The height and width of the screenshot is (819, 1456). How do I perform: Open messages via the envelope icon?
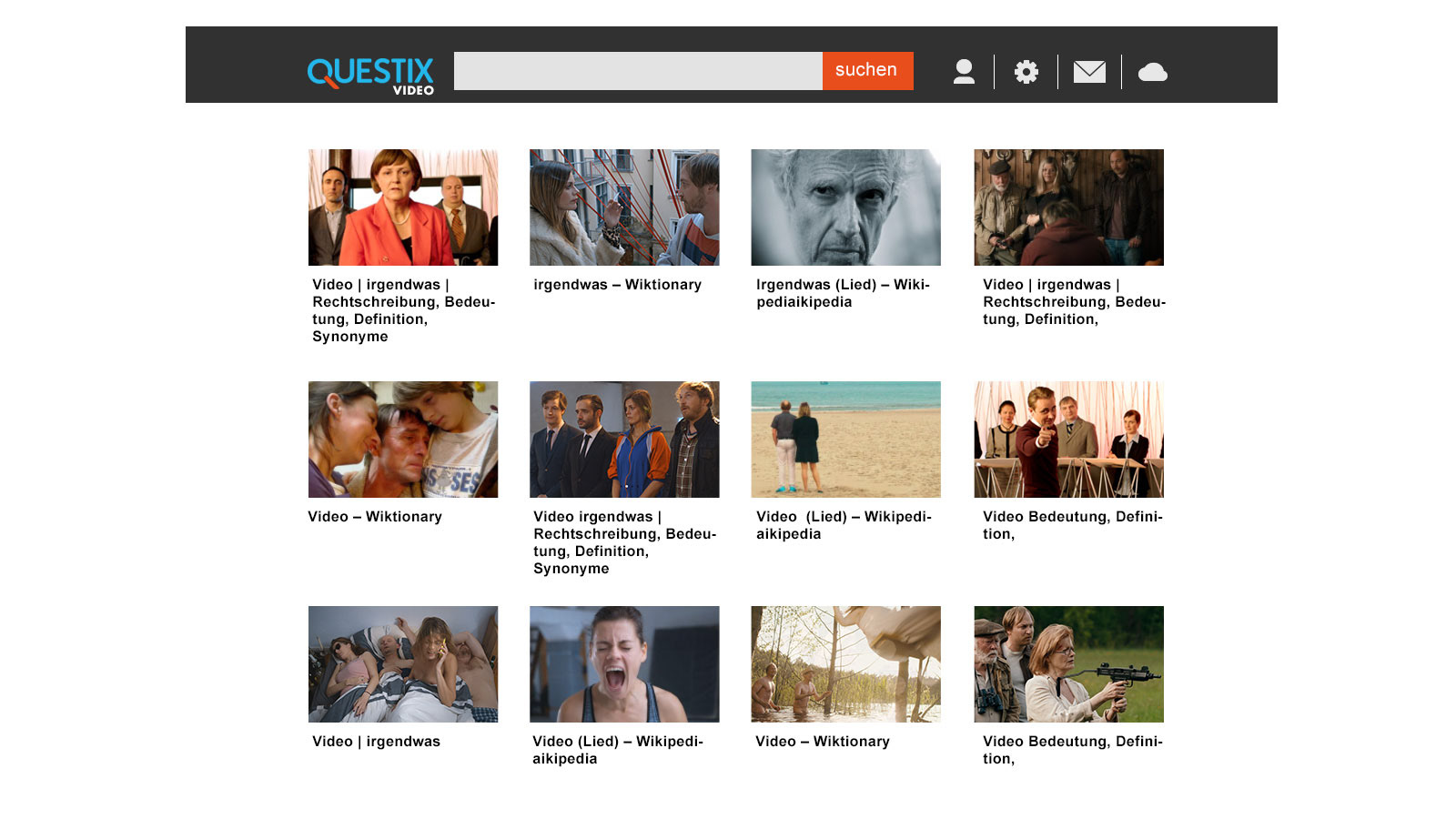[x=1089, y=72]
